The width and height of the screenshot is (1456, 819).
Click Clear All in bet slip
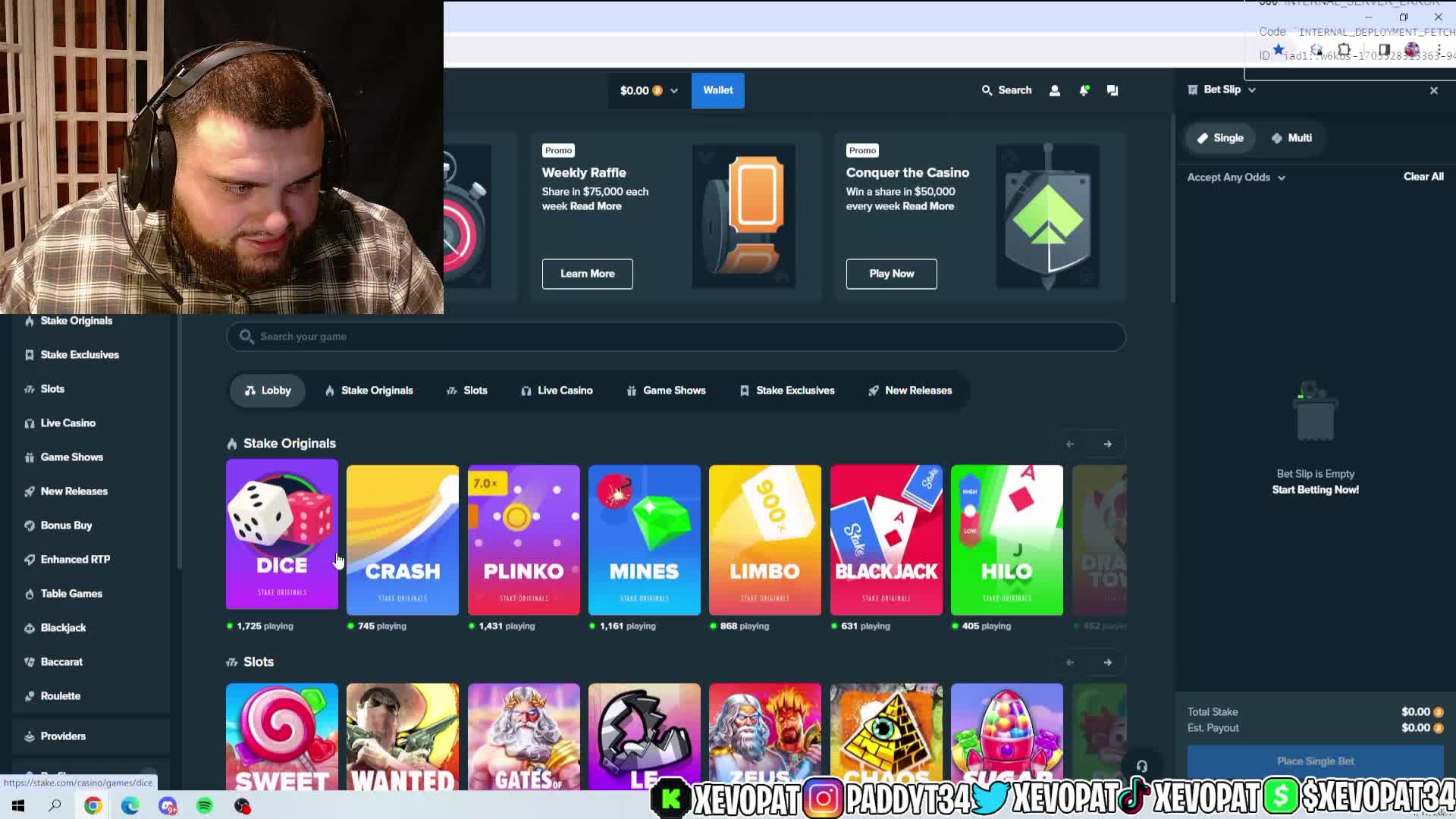pos(1423,177)
